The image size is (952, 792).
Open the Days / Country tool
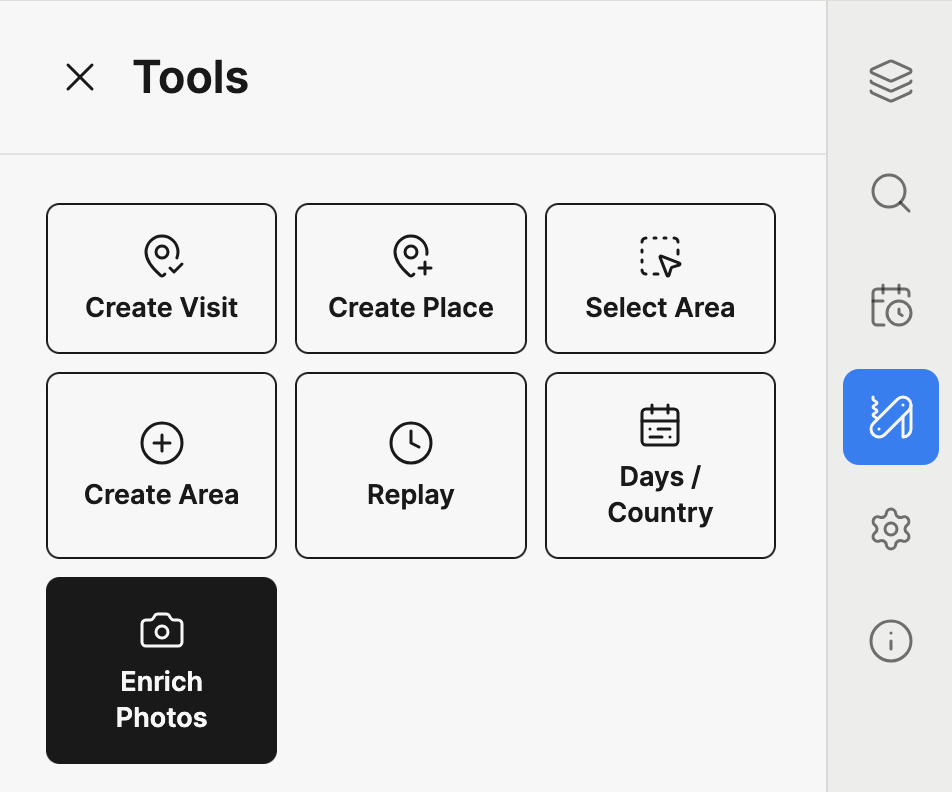pos(660,465)
